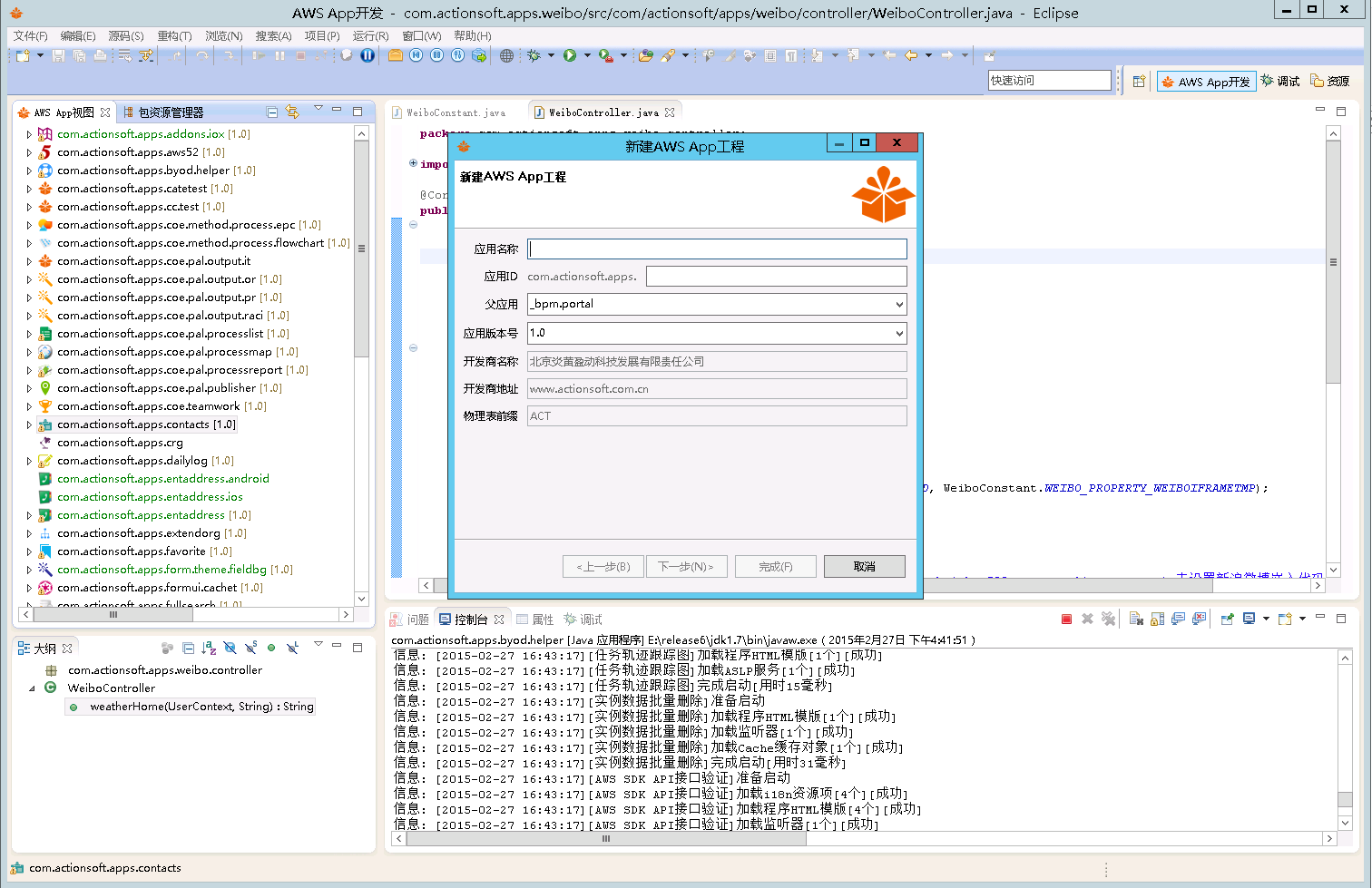The height and width of the screenshot is (888, 1372).
Task: Open 父应用 dropdown showing _bpm.portal
Action: coord(898,305)
